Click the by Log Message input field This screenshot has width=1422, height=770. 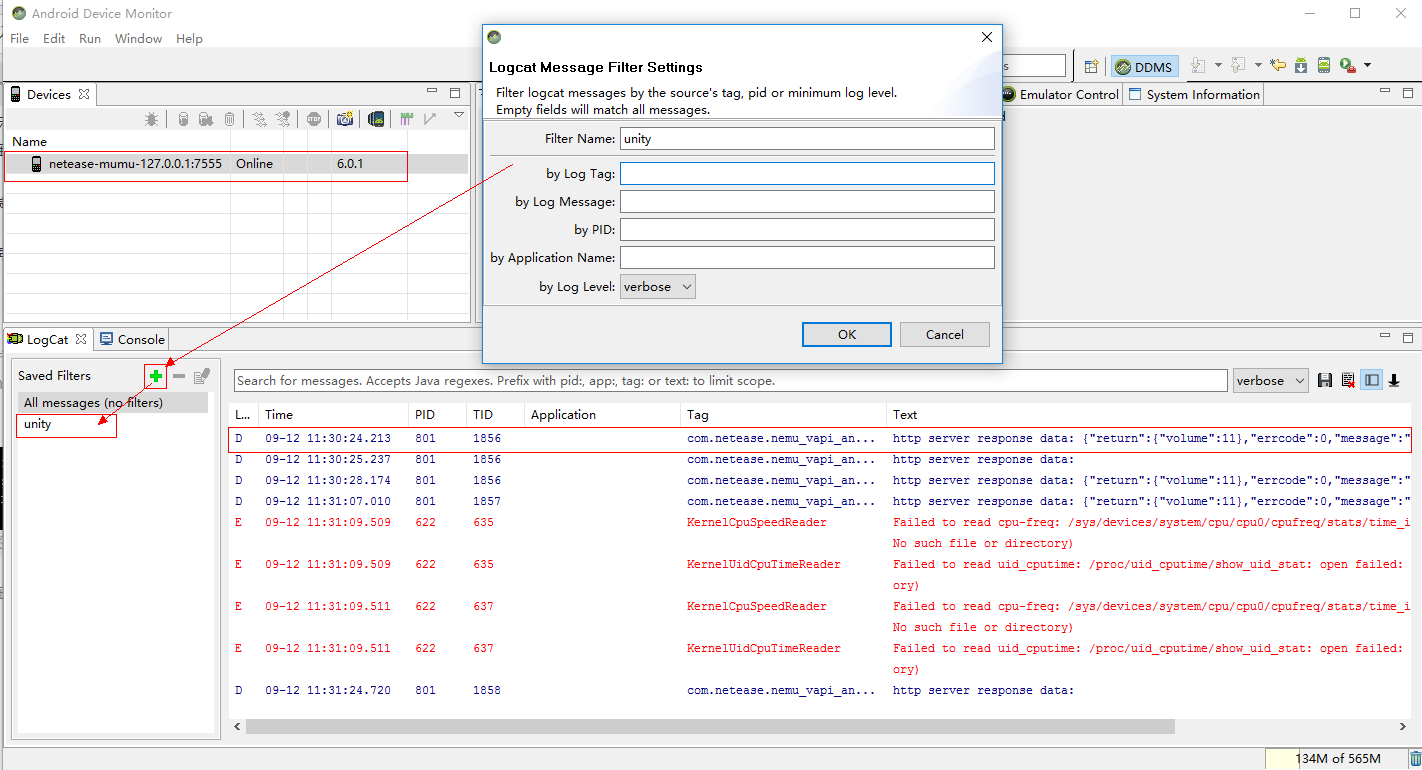807,201
